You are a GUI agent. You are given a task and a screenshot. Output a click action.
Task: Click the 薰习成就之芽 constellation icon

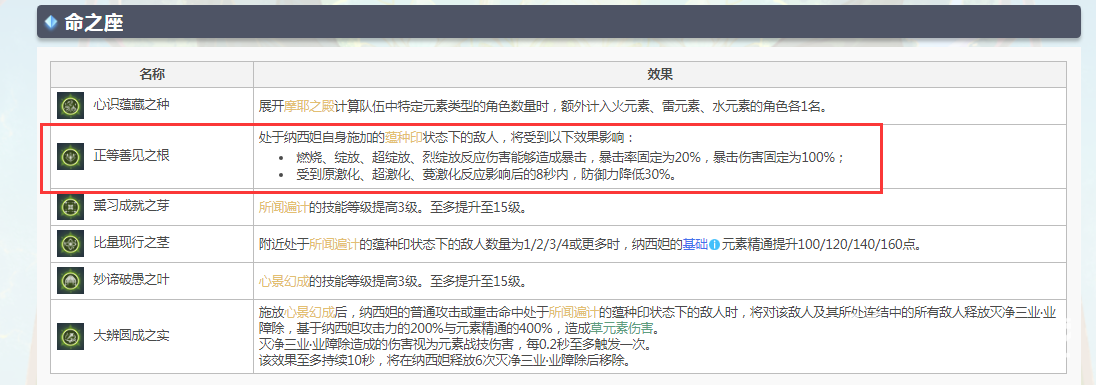[71, 206]
